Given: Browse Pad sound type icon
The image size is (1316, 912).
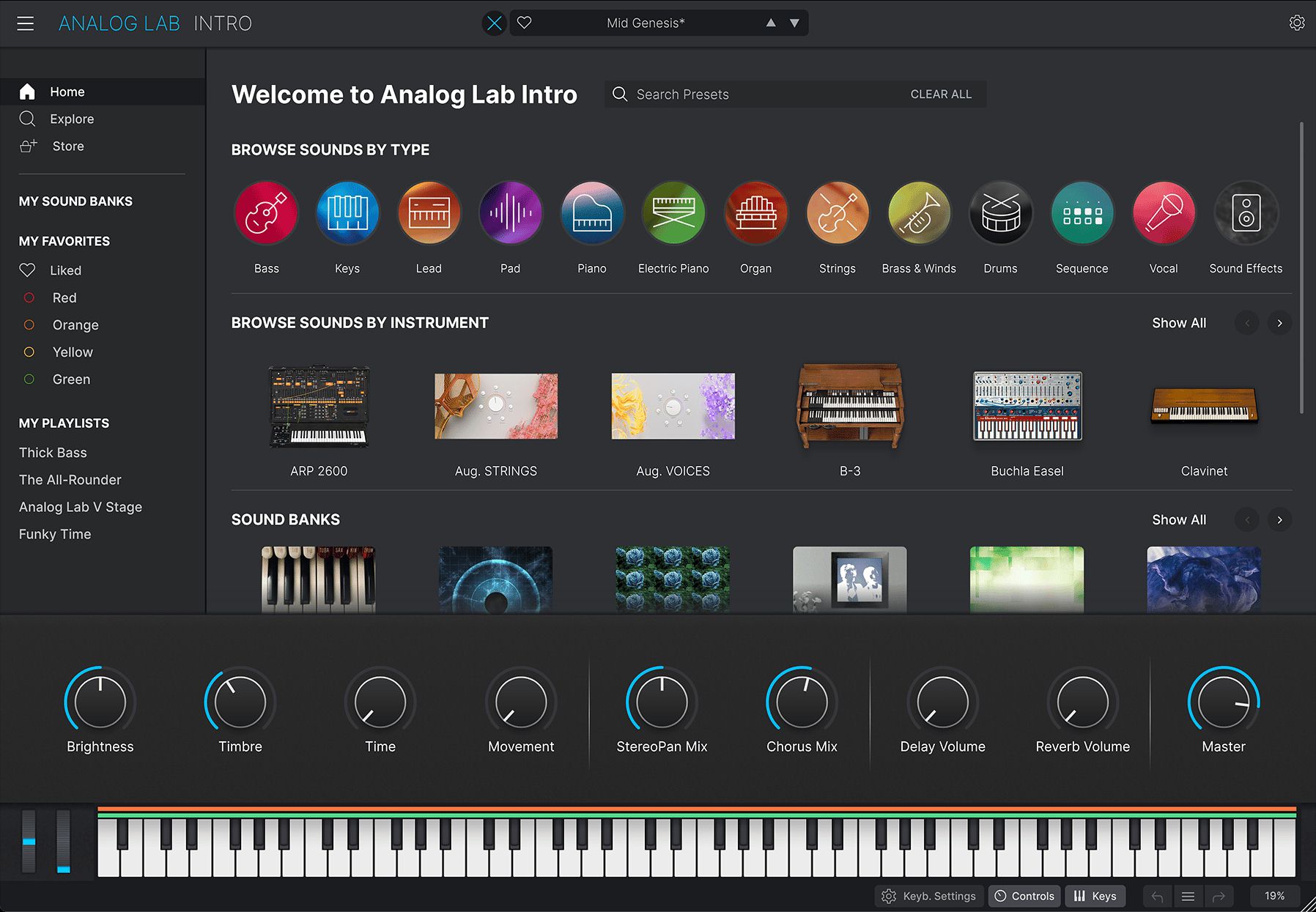Looking at the screenshot, I should pos(511,213).
